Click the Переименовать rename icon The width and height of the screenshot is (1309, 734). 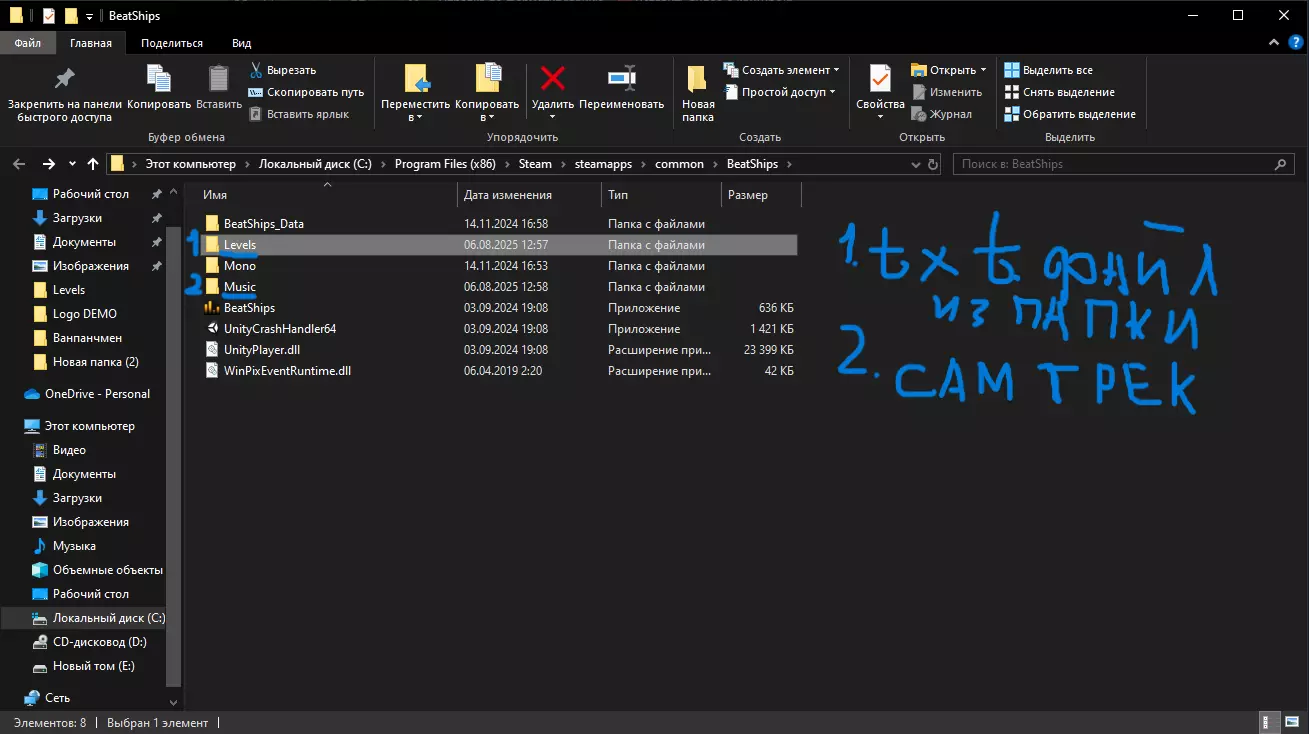pos(621,79)
